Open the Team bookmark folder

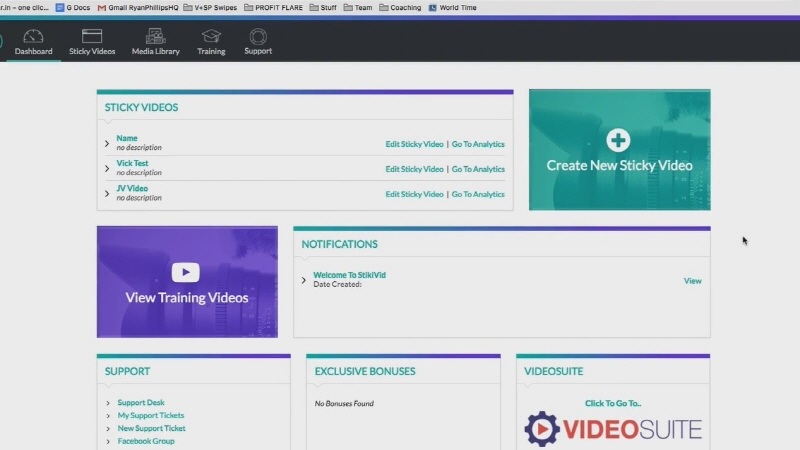click(358, 8)
